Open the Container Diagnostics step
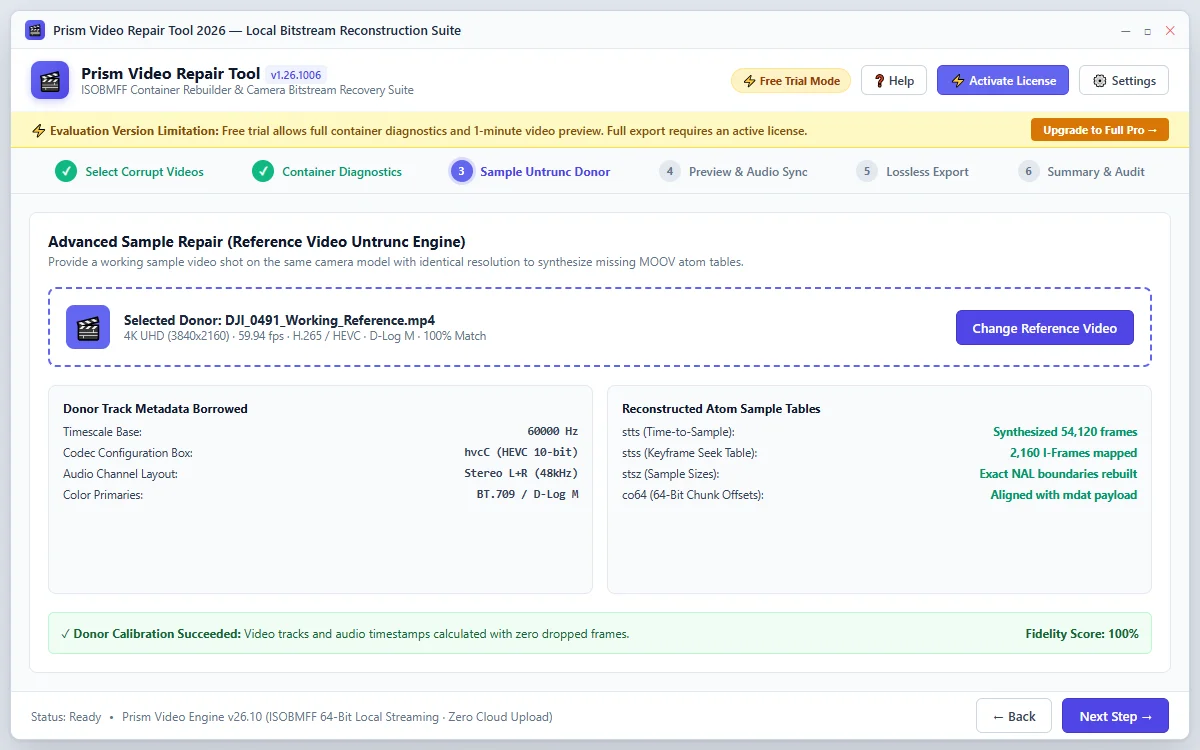Screen dimensions: 1200x750 tap(328, 172)
